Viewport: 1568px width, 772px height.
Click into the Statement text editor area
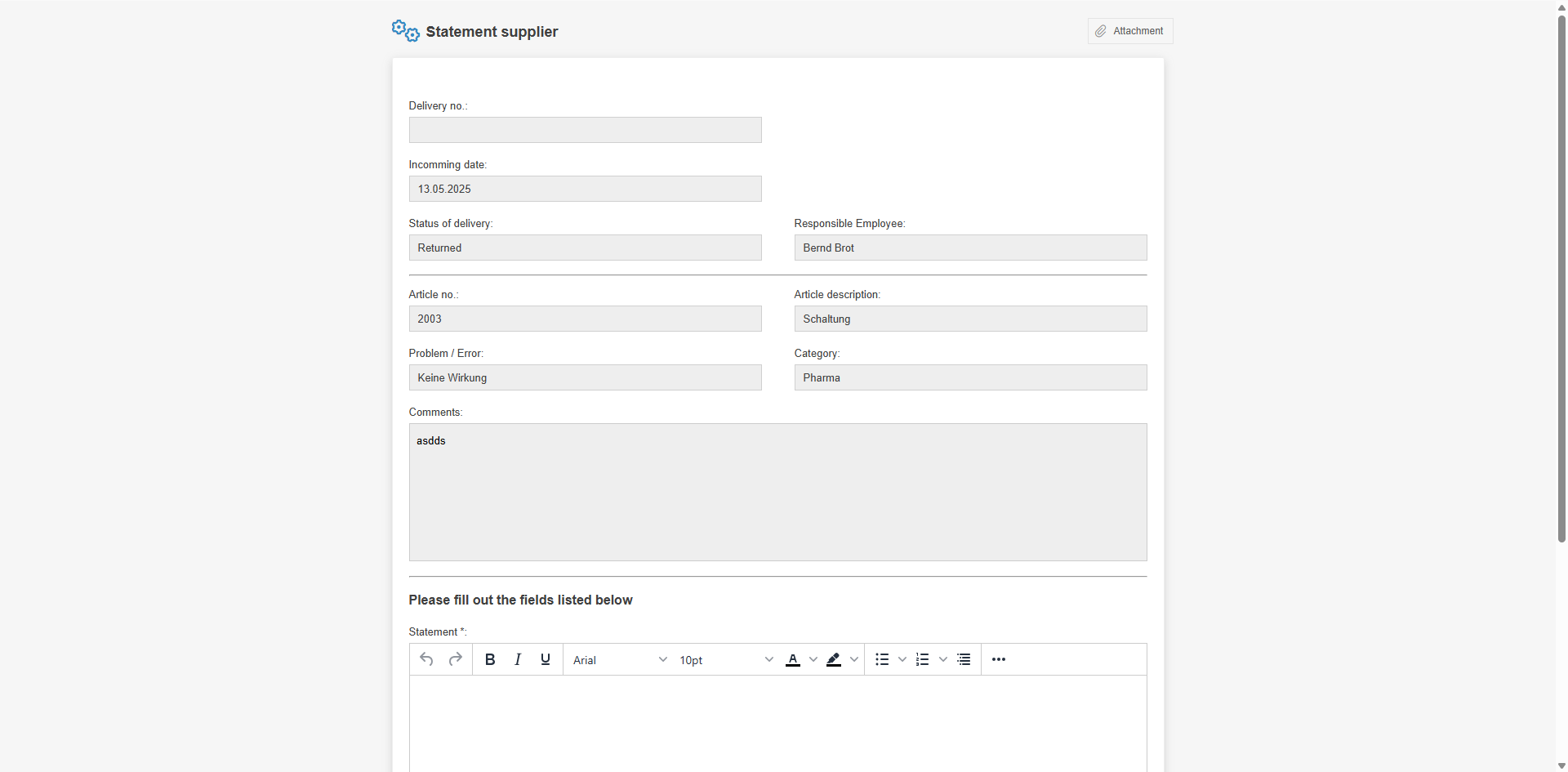[777, 723]
